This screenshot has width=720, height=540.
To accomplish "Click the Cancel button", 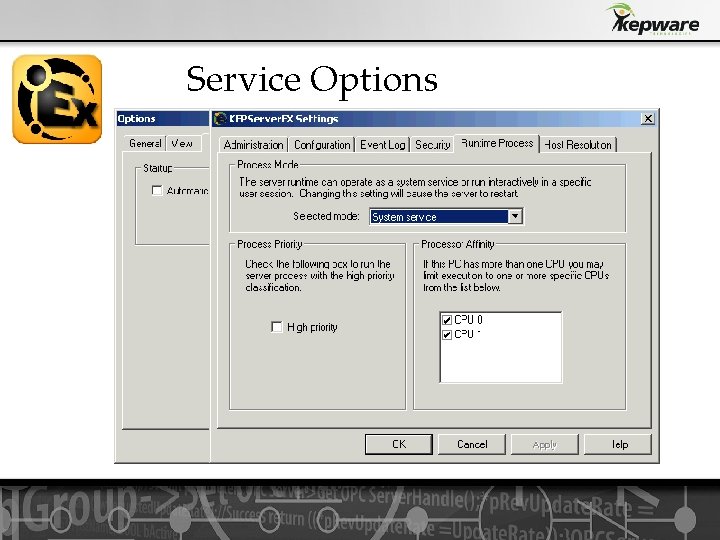I will pos(472,444).
